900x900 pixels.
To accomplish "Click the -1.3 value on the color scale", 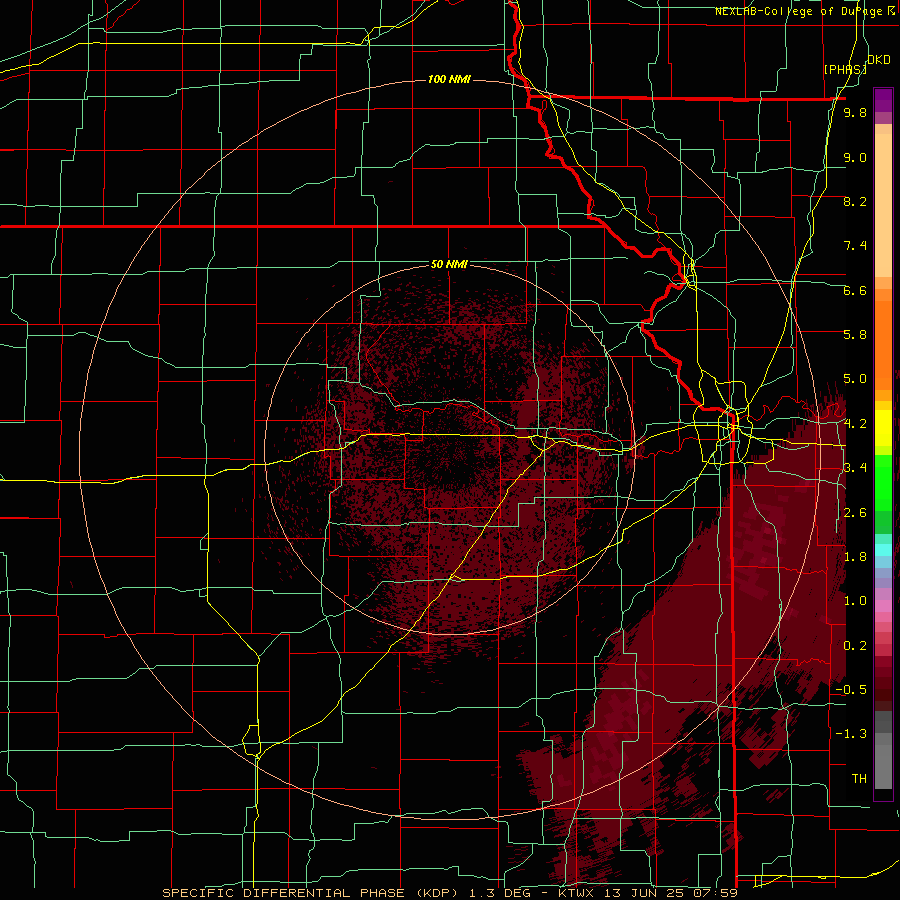I will coord(851,734).
